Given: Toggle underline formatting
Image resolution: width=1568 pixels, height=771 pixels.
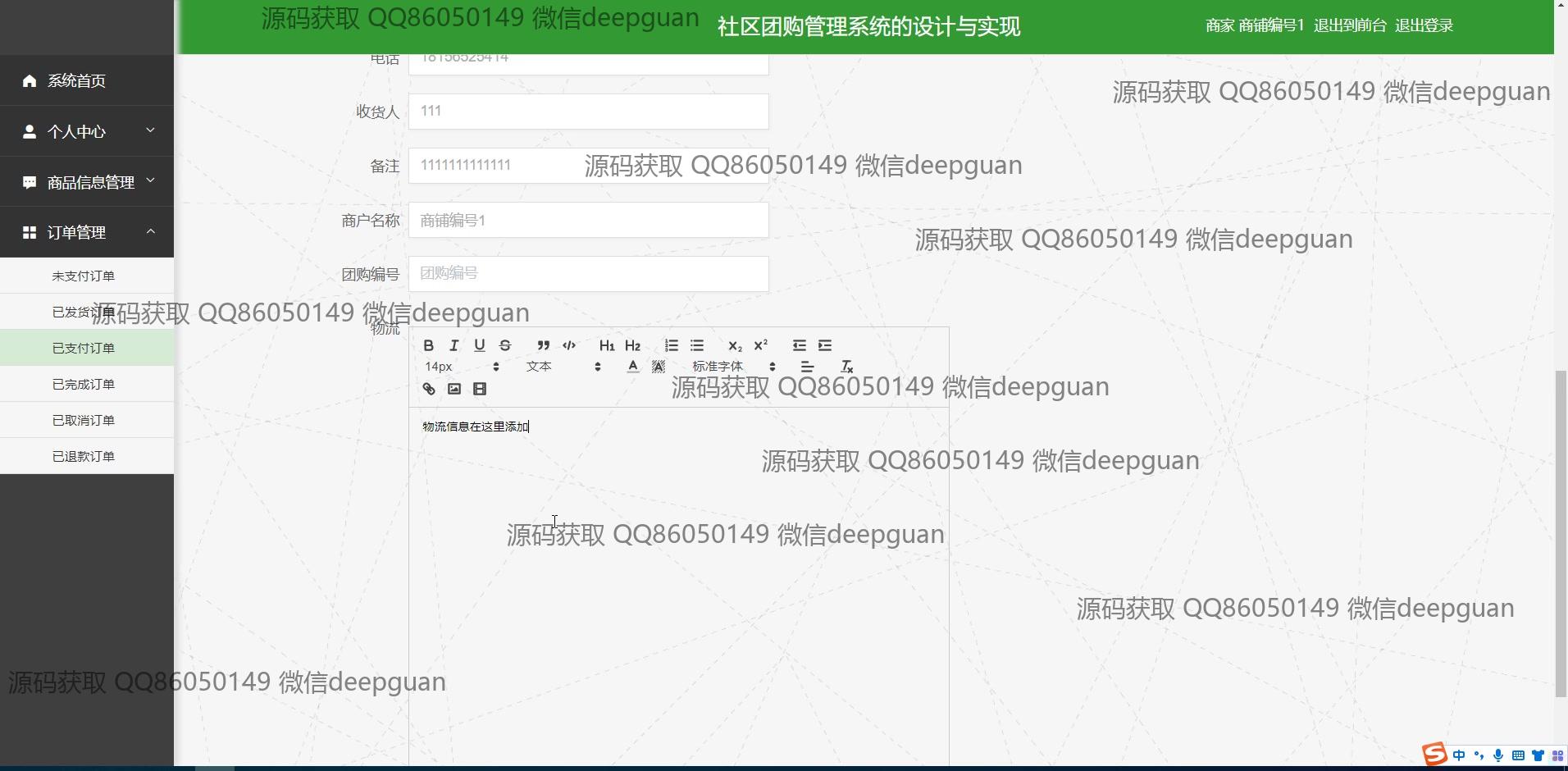Looking at the screenshot, I should 480,345.
